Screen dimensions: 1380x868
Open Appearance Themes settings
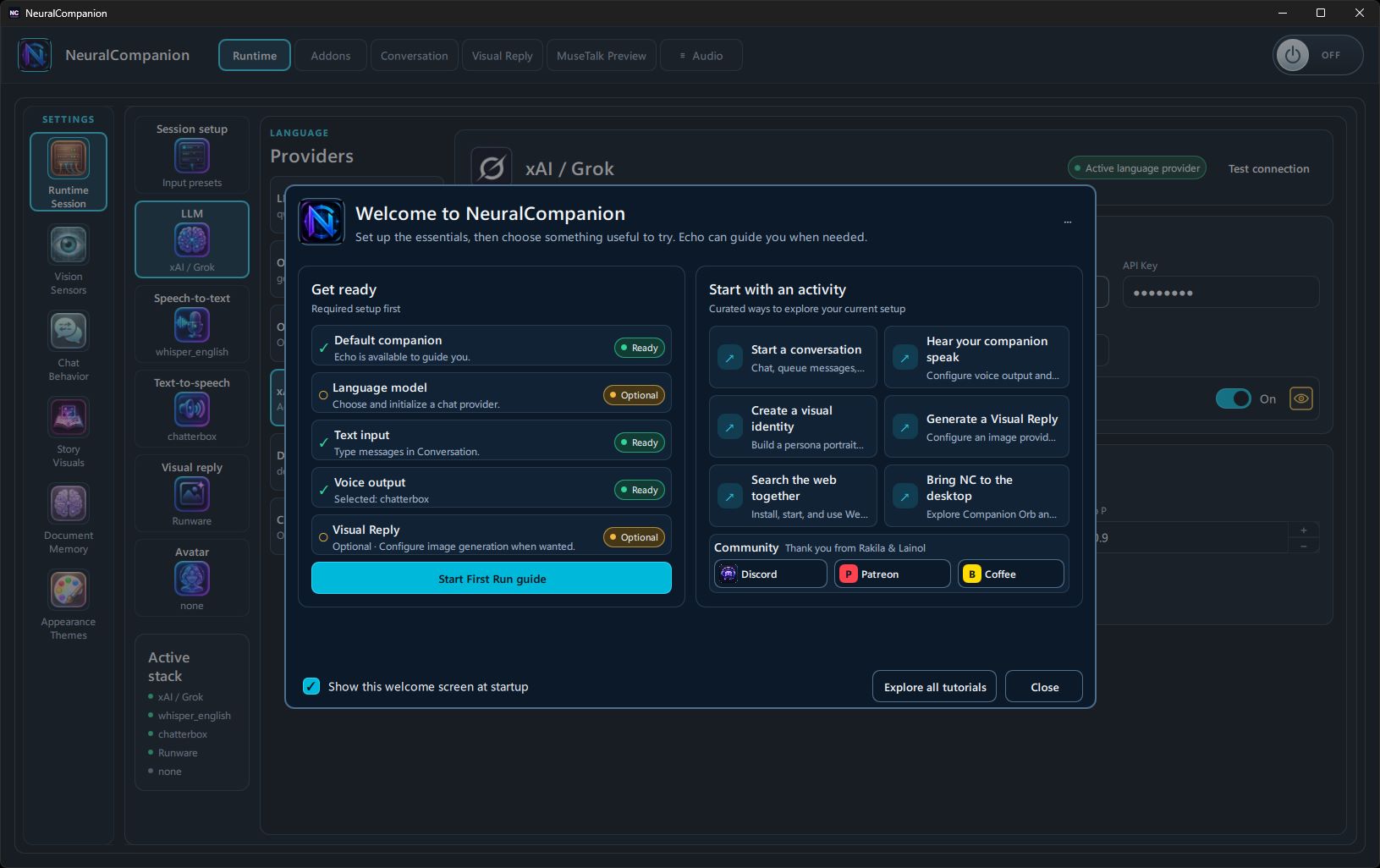(x=69, y=606)
